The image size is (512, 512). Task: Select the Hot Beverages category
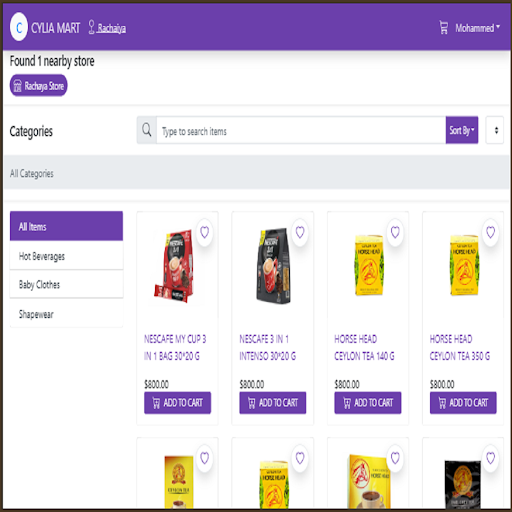[66, 256]
